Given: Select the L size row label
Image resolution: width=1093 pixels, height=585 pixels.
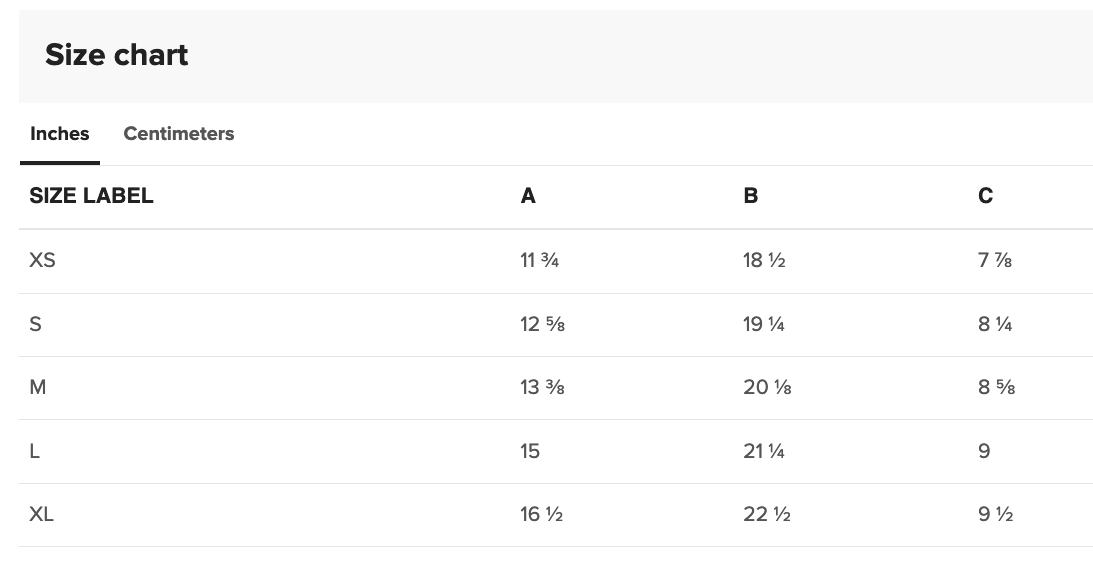Looking at the screenshot, I should click(x=35, y=451).
